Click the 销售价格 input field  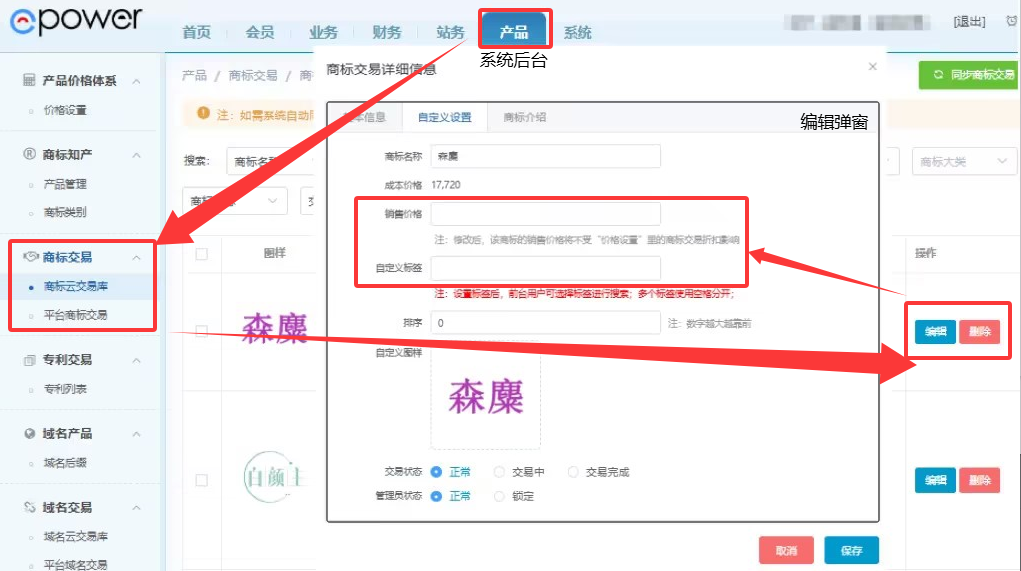[x=546, y=214]
